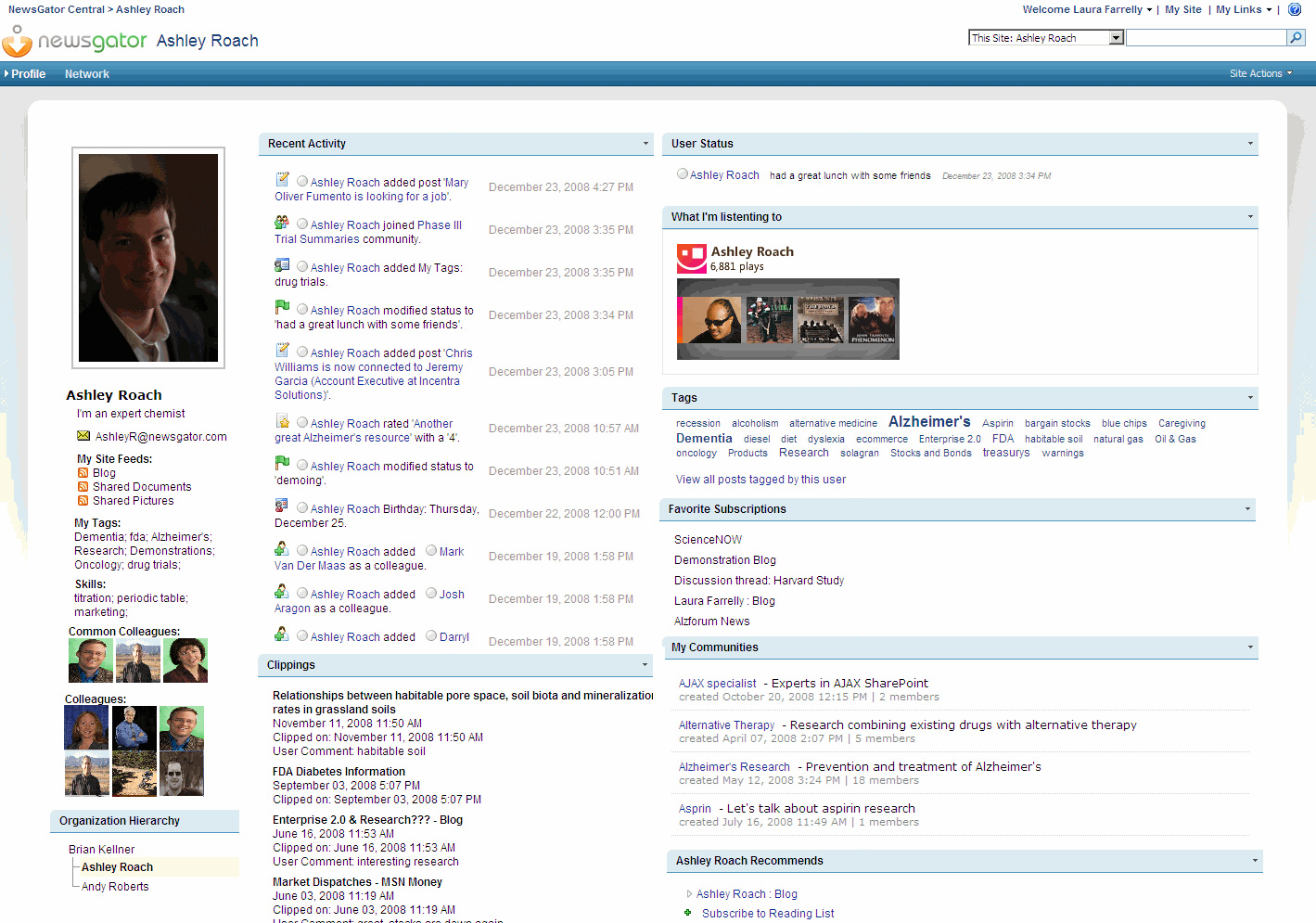Open the Recent Activity web part menu
This screenshot has width=1316, height=923.
(645, 144)
